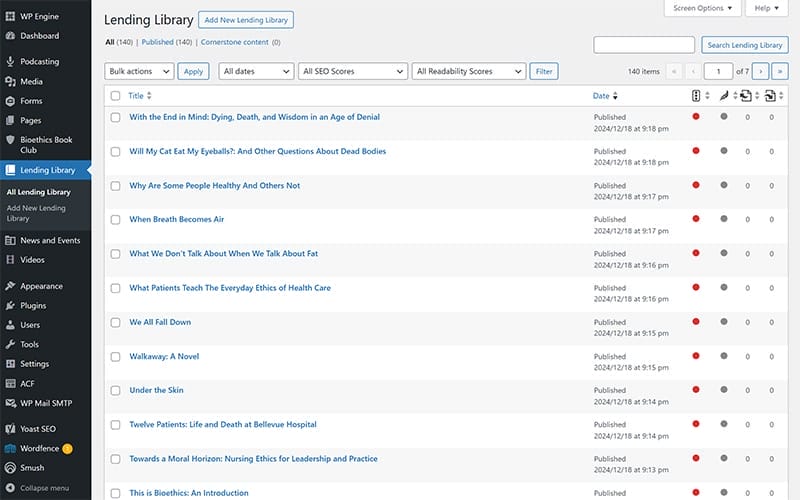Sort by outgoing internal links icon

[746, 96]
